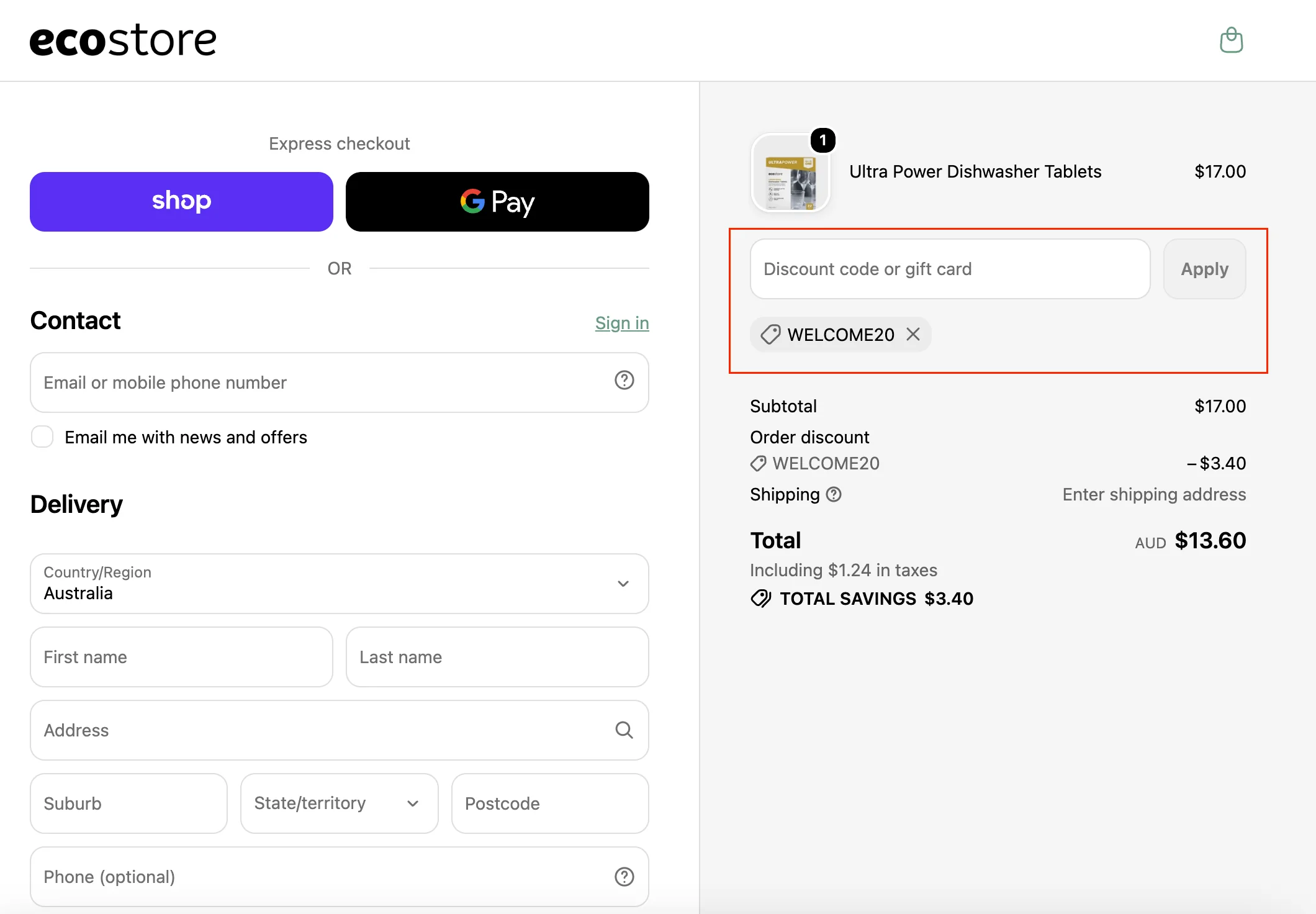Click the address search magnifier icon
The image size is (1316, 914).
pyautogui.click(x=624, y=730)
